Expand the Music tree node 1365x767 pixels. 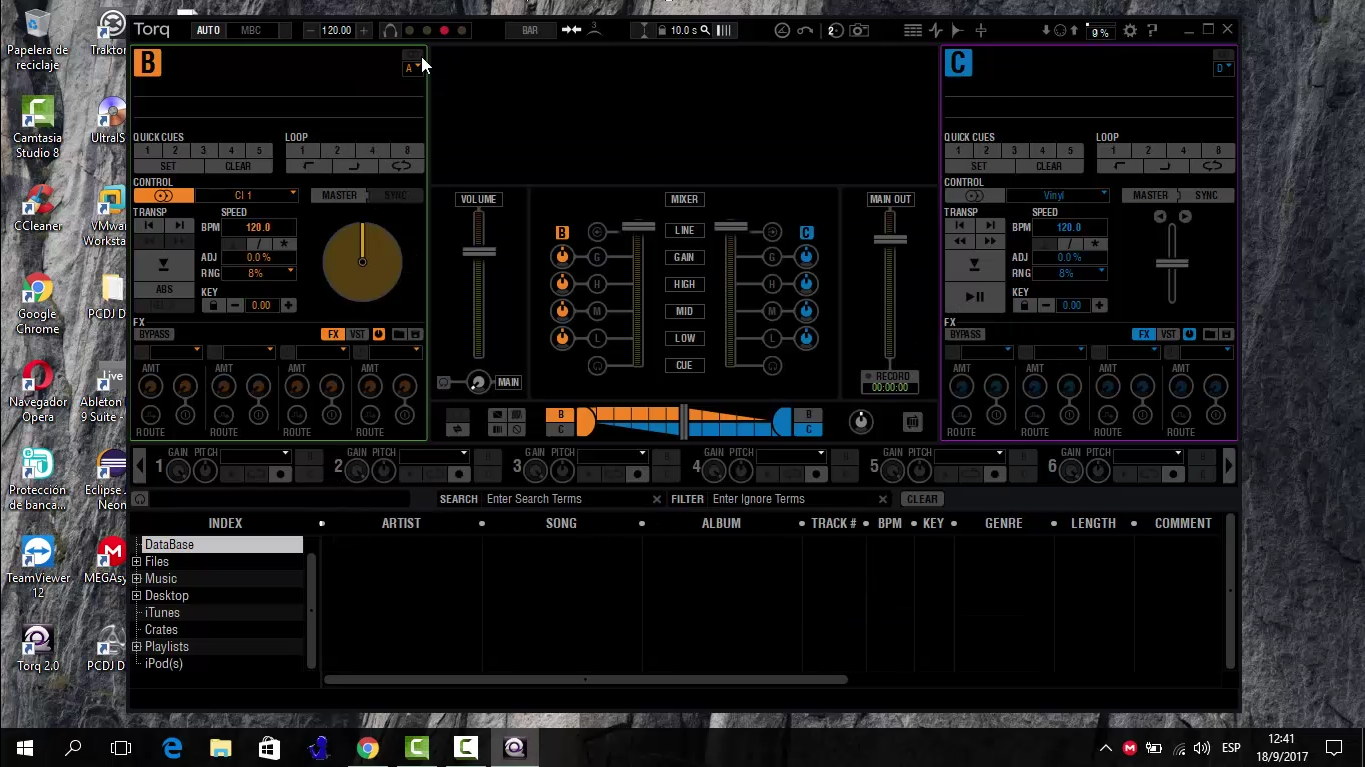tap(137, 579)
